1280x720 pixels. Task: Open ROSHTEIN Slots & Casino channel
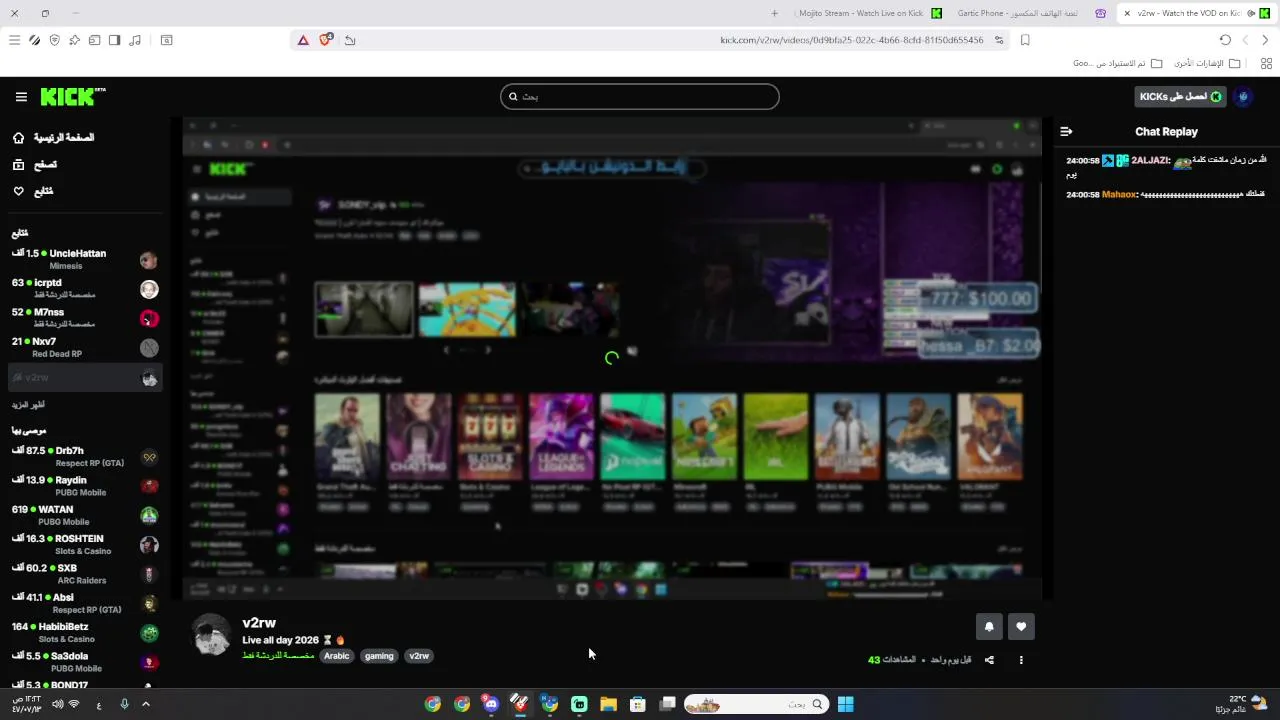tap(85, 545)
